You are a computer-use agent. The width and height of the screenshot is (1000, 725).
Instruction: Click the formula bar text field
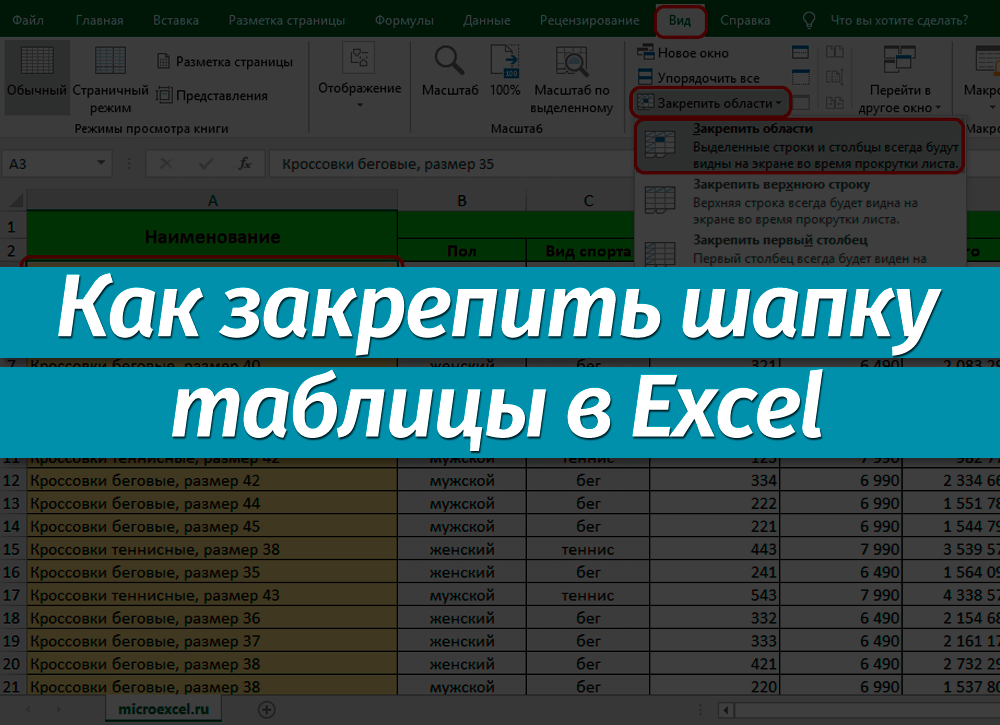tap(453, 164)
